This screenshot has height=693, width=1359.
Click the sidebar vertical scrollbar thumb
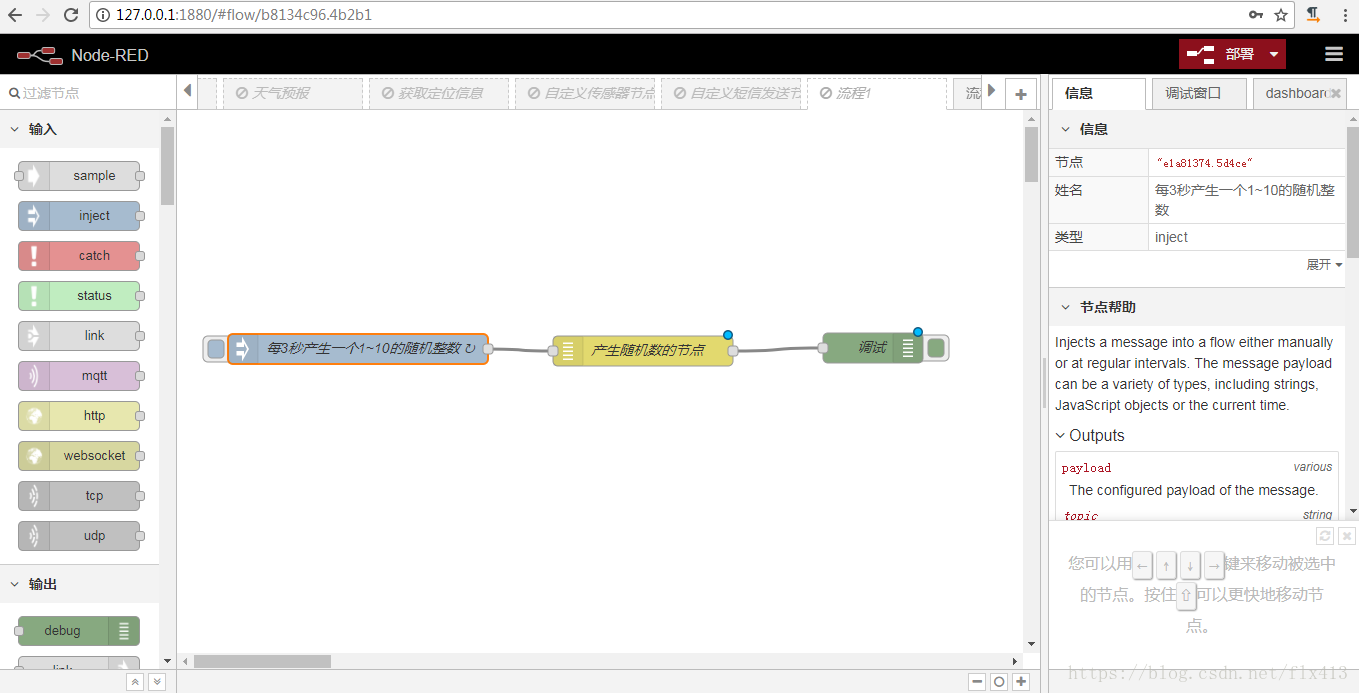(1352, 192)
